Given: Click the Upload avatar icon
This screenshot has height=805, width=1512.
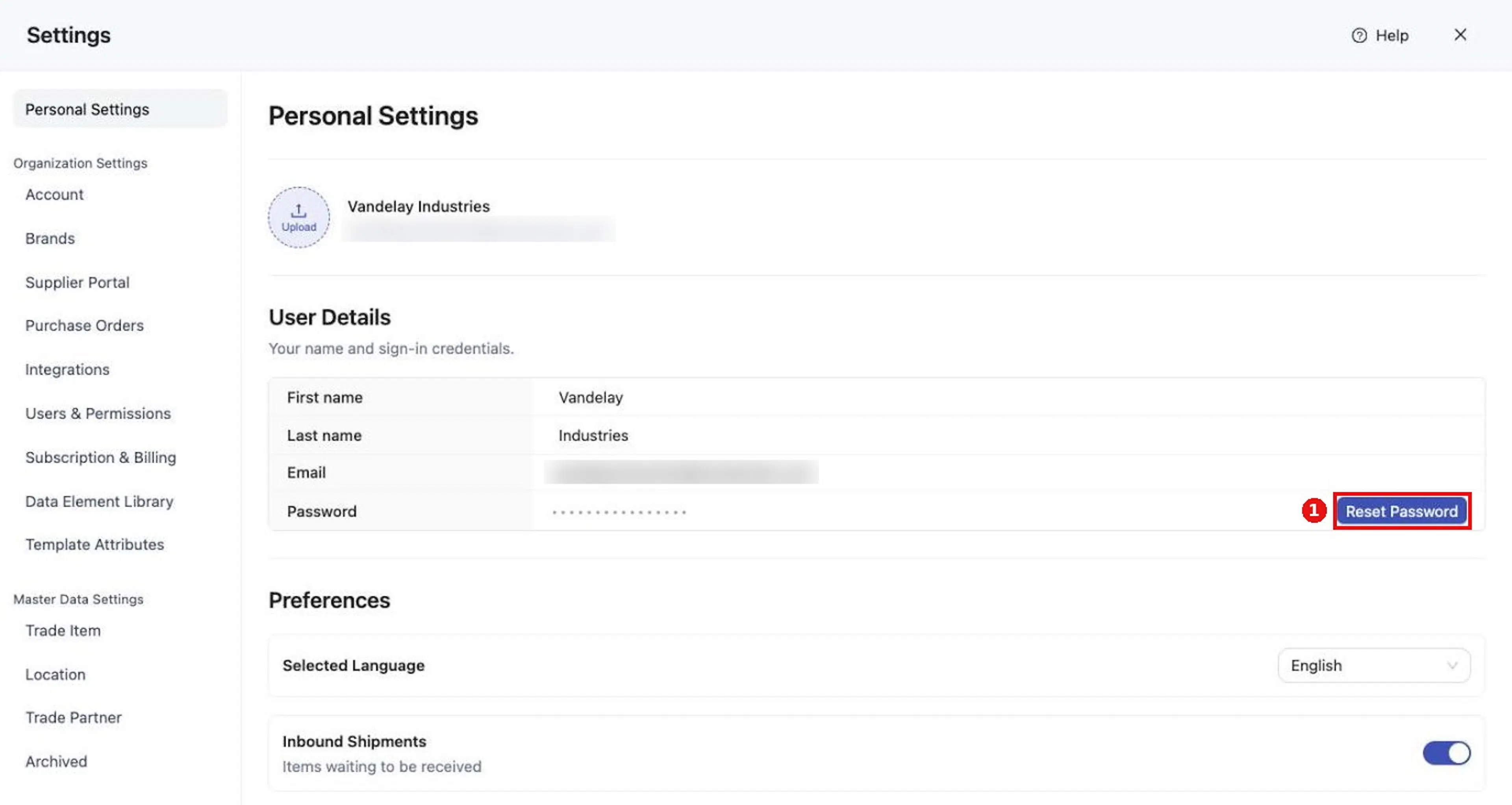Looking at the screenshot, I should [x=299, y=217].
